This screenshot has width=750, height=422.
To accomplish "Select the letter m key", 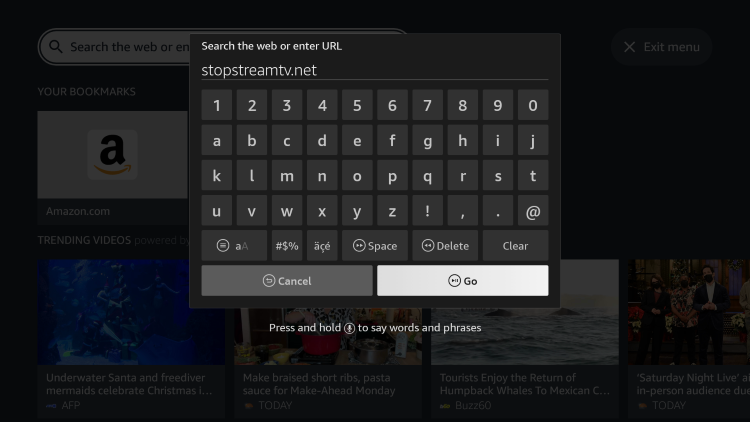I will click(x=287, y=176).
